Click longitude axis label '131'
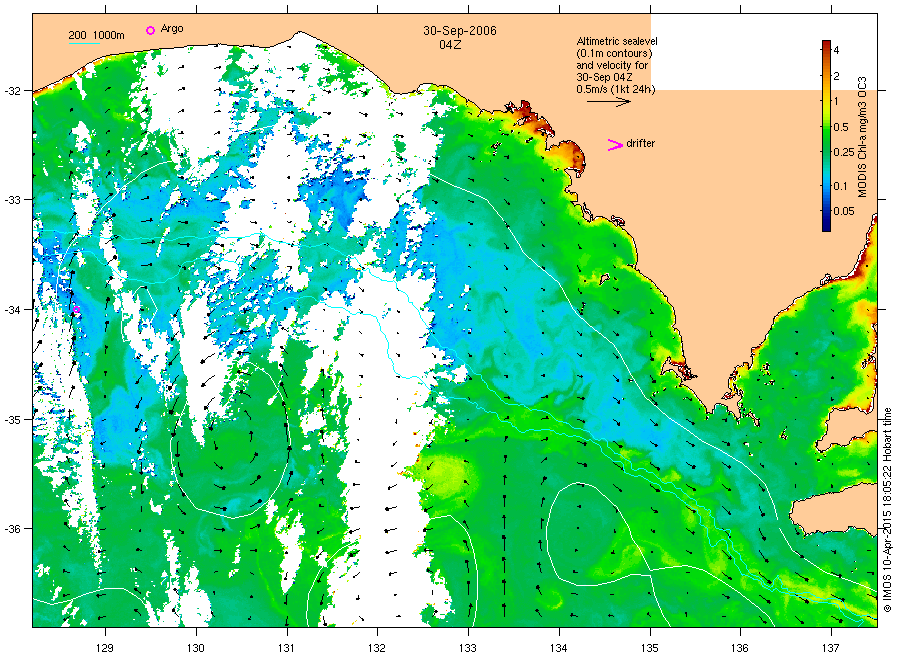The height and width of the screenshot is (660, 900). tap(286, 648)
